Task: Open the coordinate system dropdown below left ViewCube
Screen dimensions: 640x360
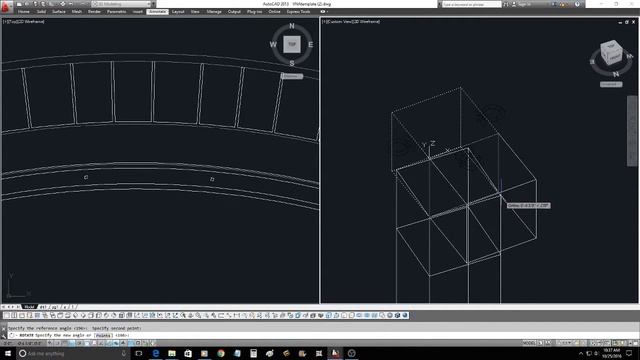Action: 292,76
